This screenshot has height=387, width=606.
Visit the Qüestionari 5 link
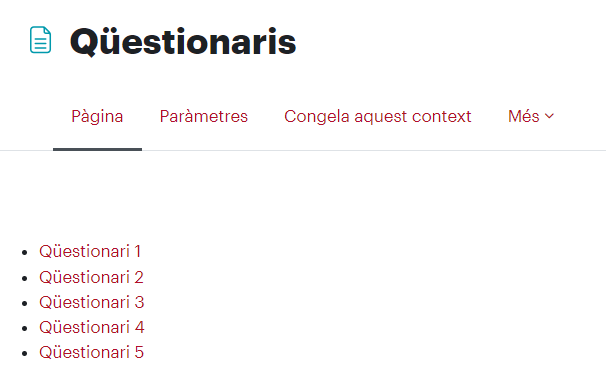click(92, 352)
